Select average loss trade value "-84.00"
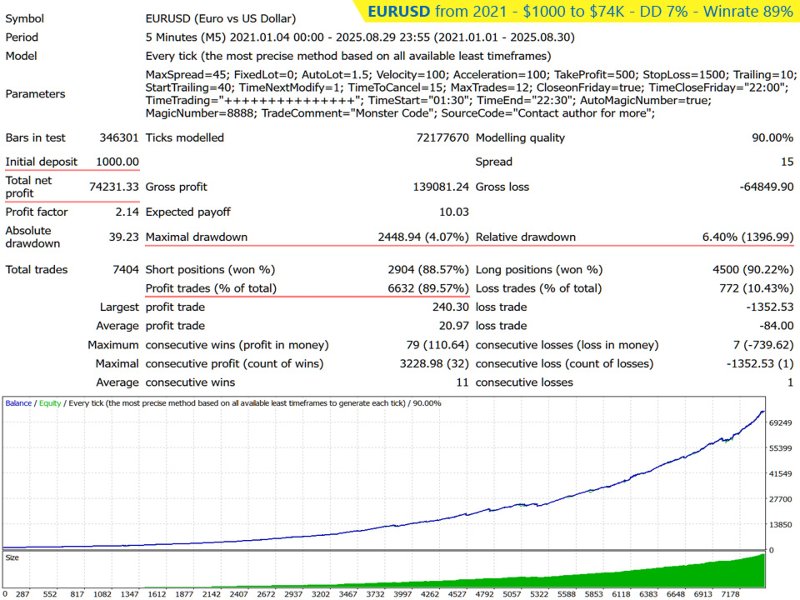This screenshot has width=800, height=600. coord(776,326)
